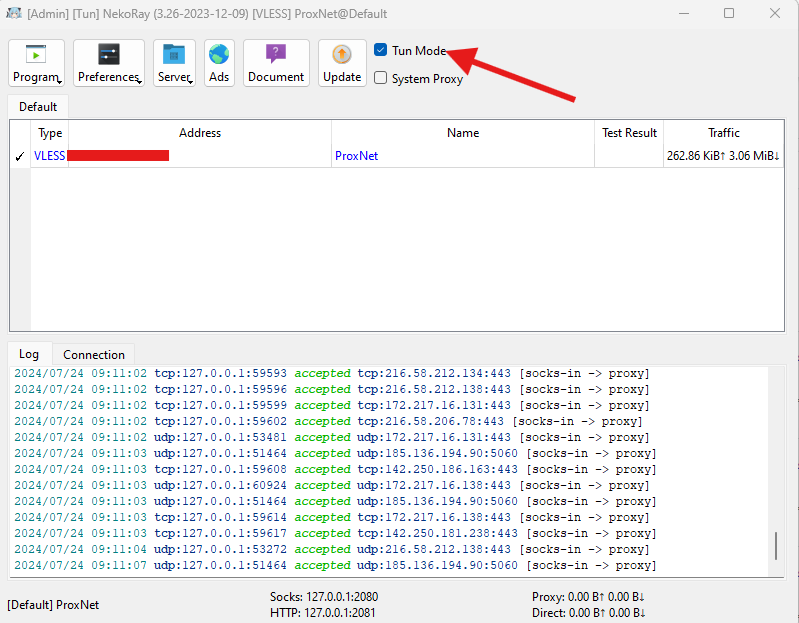
Task: Open the Preferences toolbar button
Action: [x=109, y=63]
